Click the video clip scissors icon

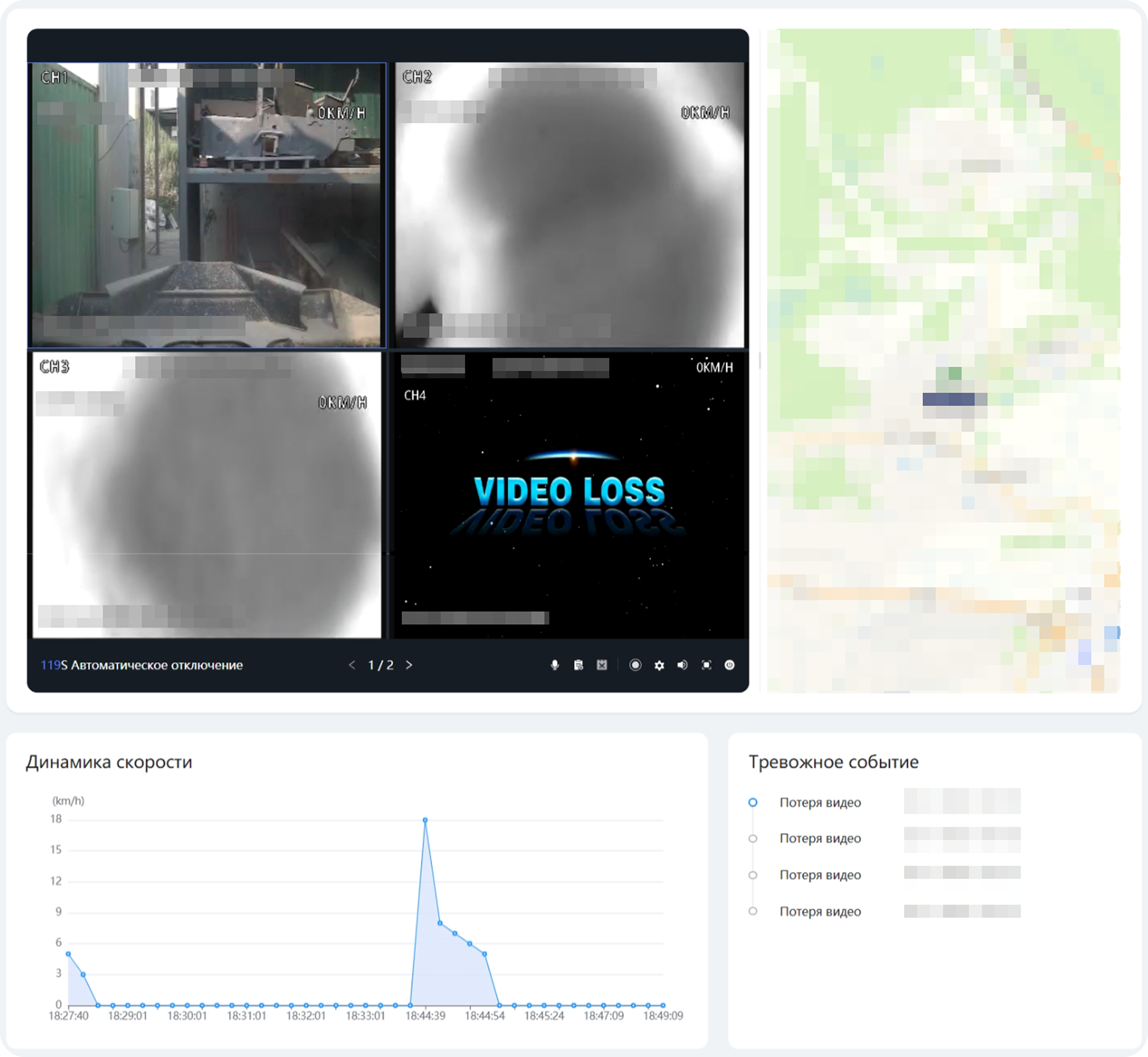602,665
